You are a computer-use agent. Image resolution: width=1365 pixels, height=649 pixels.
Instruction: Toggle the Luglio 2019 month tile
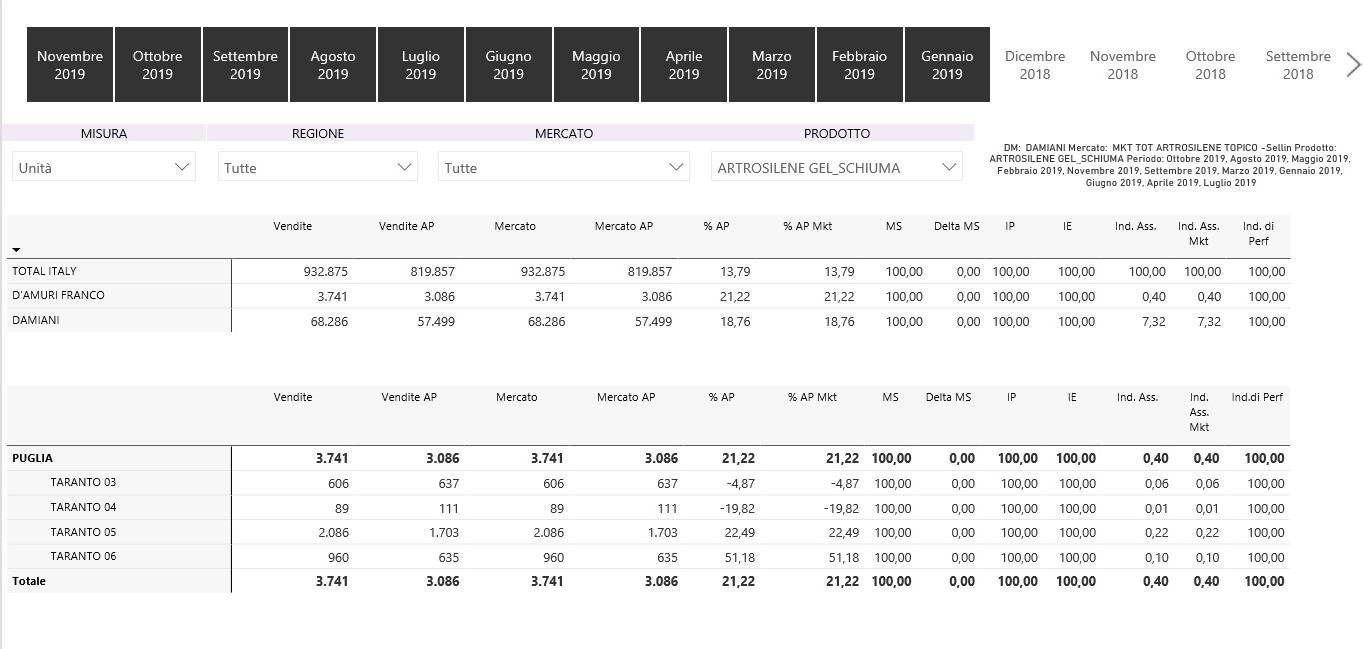coord(420,65)
